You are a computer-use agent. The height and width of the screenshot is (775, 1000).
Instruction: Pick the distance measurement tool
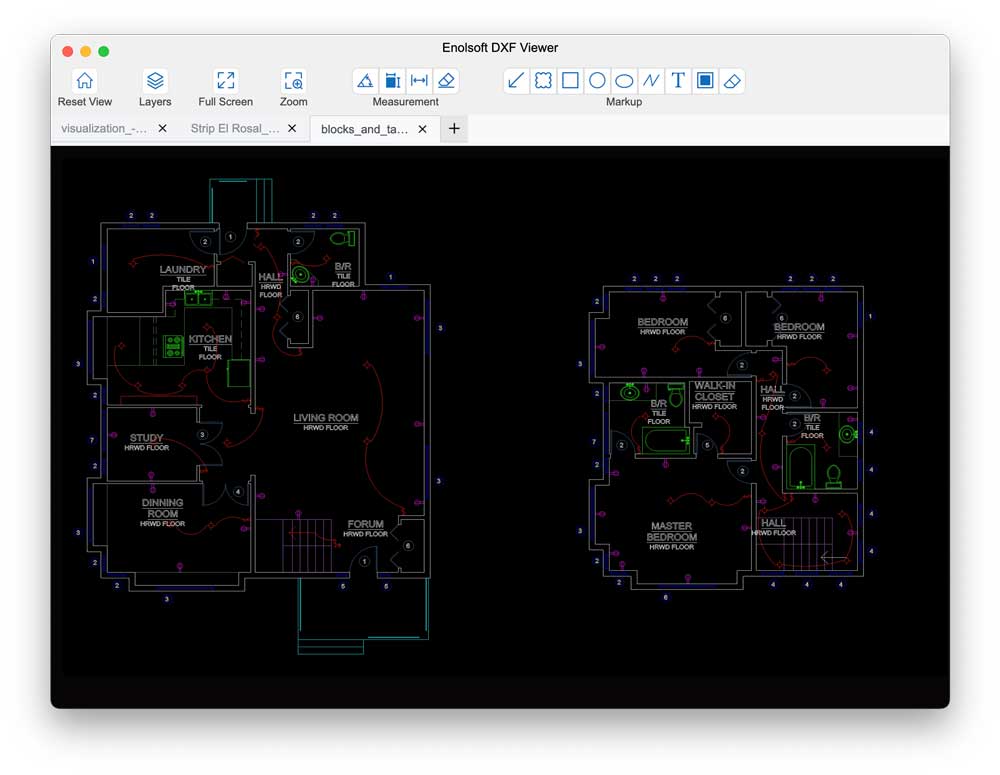pyautogui.click(x=420, y=81)
